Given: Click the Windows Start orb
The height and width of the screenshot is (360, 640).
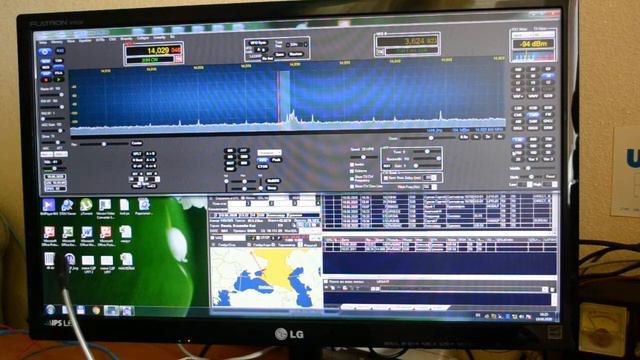Looking at the screenshot, I should point(51,310).
